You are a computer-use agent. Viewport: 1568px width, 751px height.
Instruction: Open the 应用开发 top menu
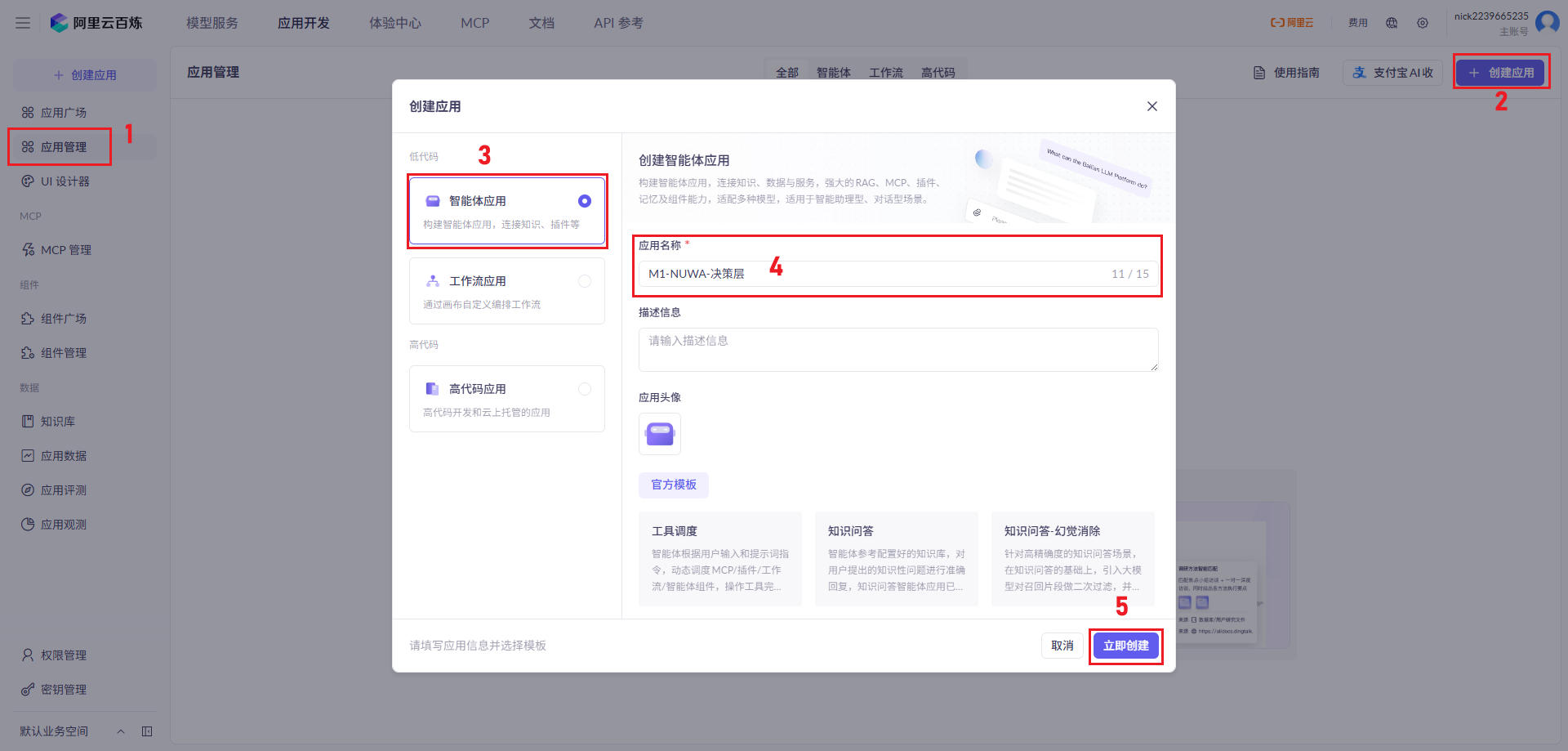[304, 23]
